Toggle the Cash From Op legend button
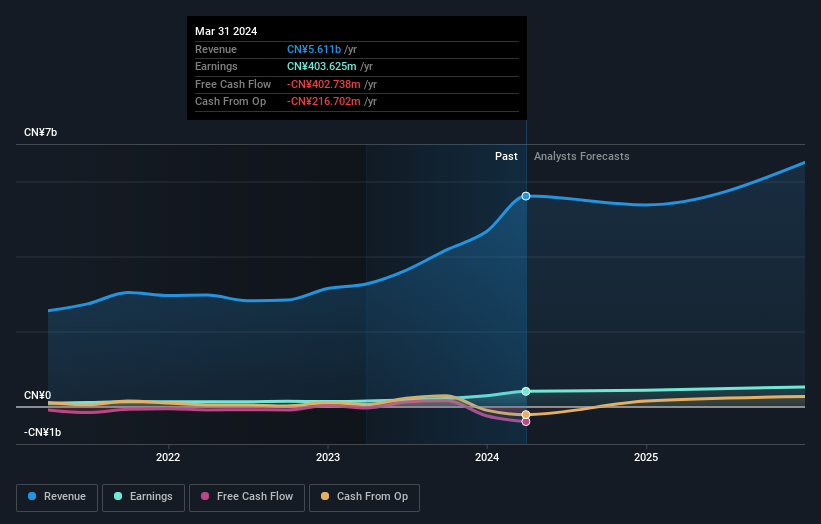 pos(364,497)
